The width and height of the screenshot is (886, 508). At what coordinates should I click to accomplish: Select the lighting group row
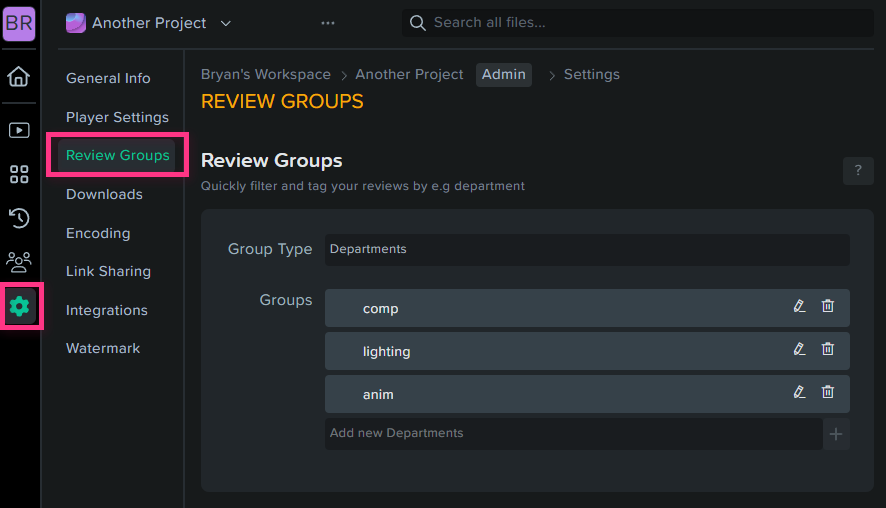pos(587,351)
